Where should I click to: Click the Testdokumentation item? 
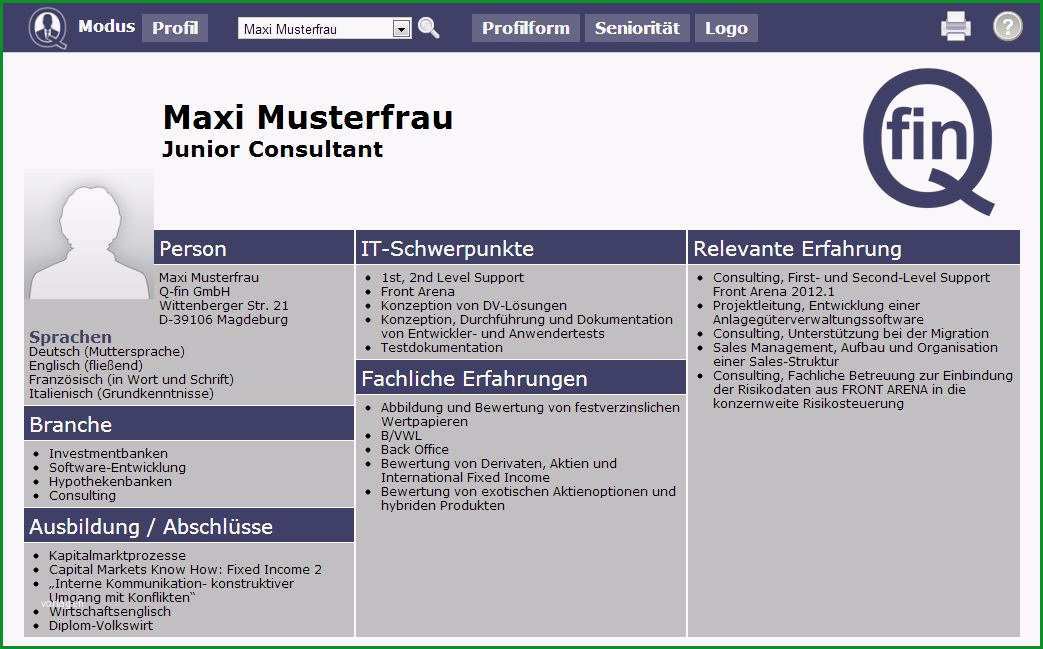tap(442, 347)
